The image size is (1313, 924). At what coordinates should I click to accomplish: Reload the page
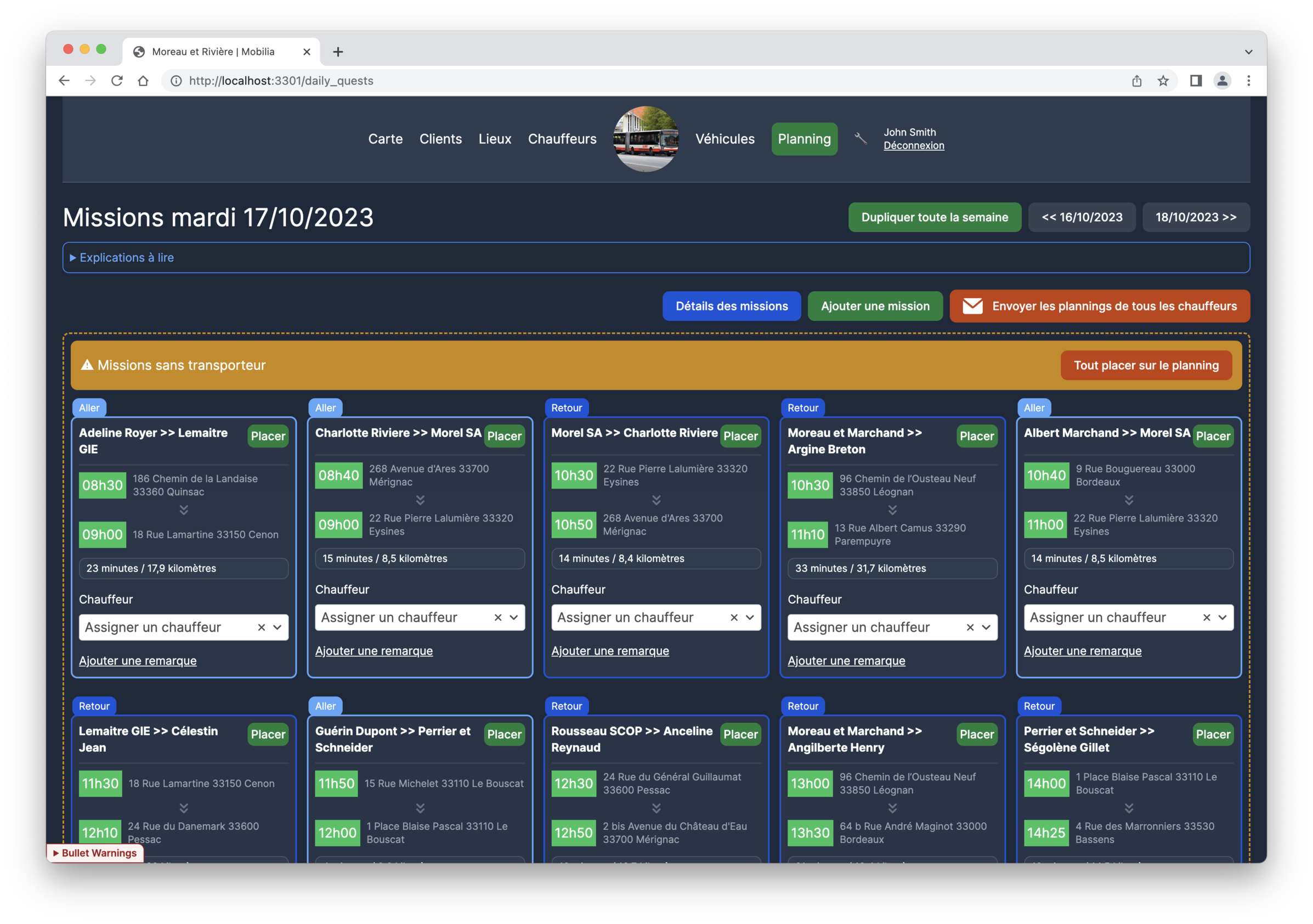tap(117, 81)
